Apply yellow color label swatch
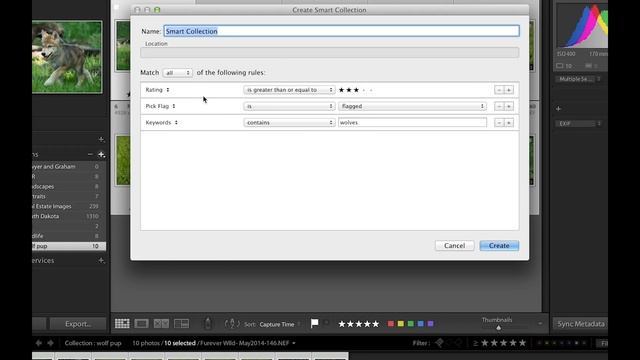 click(x=401, y=324)
